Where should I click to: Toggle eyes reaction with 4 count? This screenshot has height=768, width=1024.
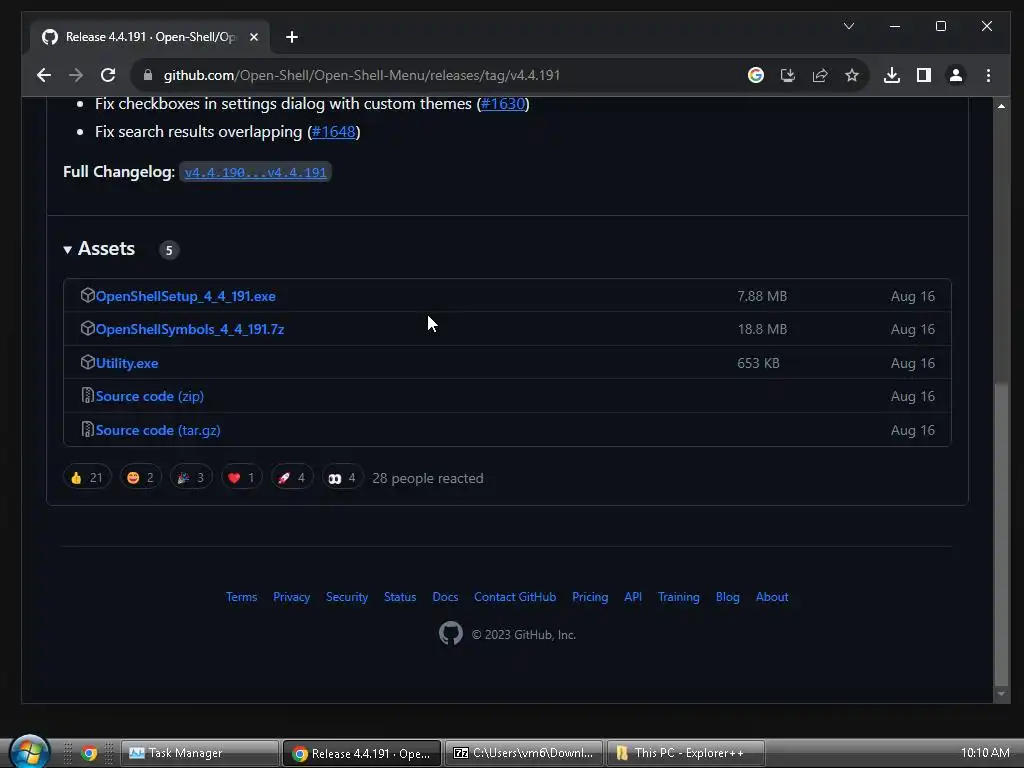pos(342,478)
